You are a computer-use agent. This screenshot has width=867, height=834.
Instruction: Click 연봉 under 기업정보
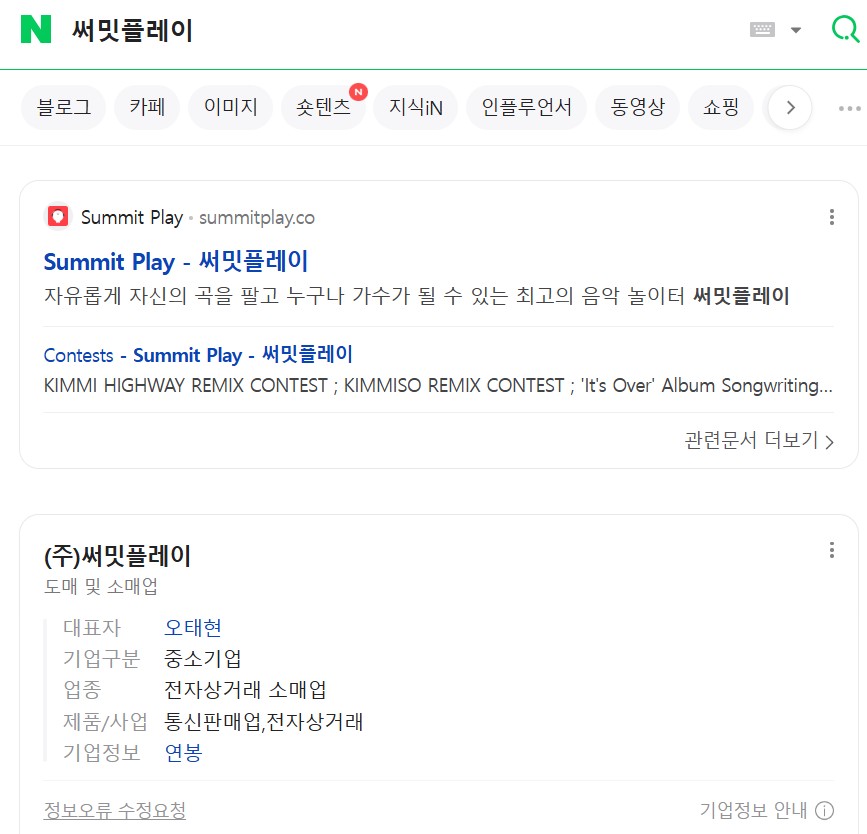(180, 753)
